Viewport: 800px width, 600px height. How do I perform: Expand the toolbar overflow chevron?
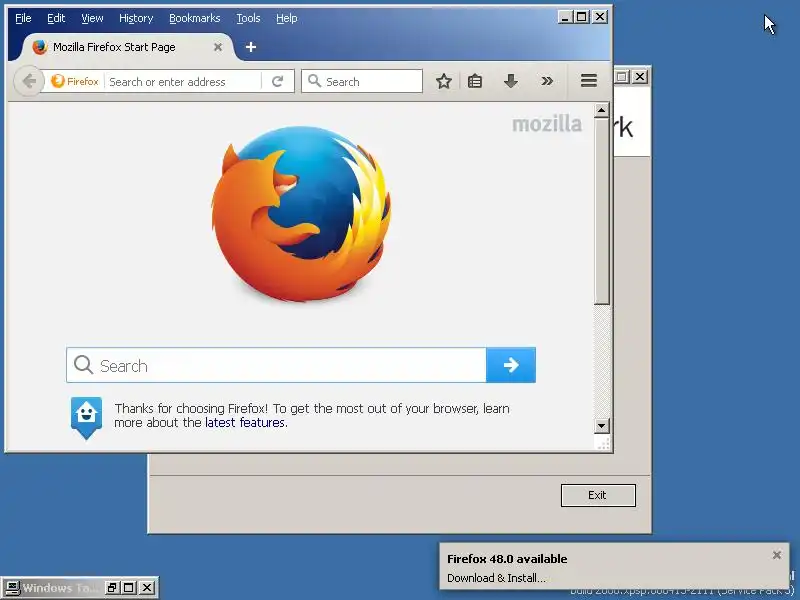(x=547, y=81)
